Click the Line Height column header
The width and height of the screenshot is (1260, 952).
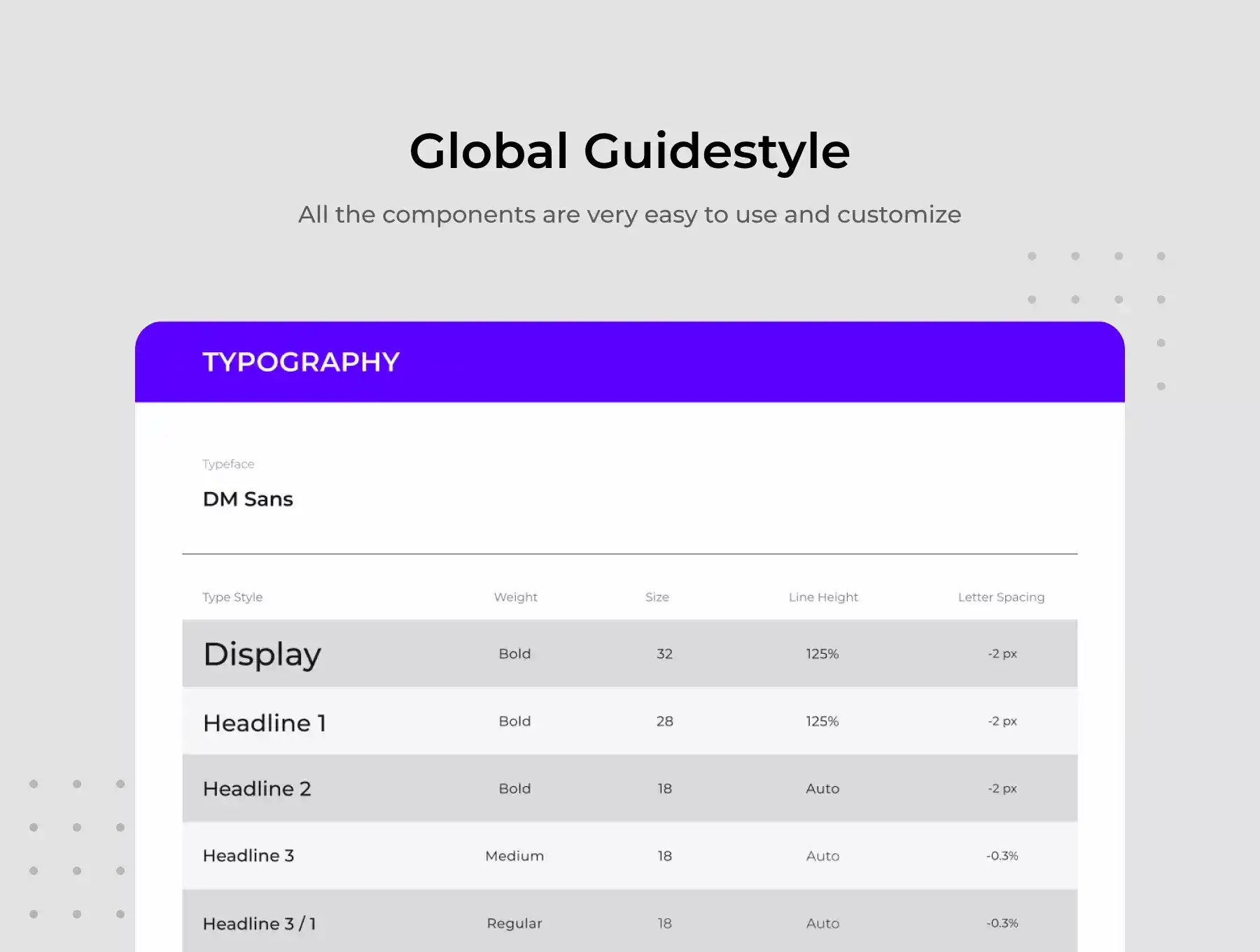822,597
